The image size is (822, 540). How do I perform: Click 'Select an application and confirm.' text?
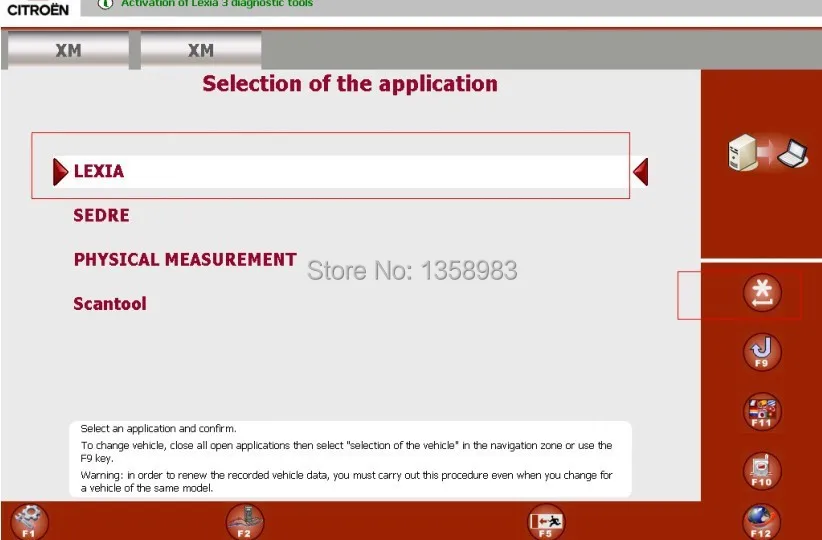coord(158,428)
